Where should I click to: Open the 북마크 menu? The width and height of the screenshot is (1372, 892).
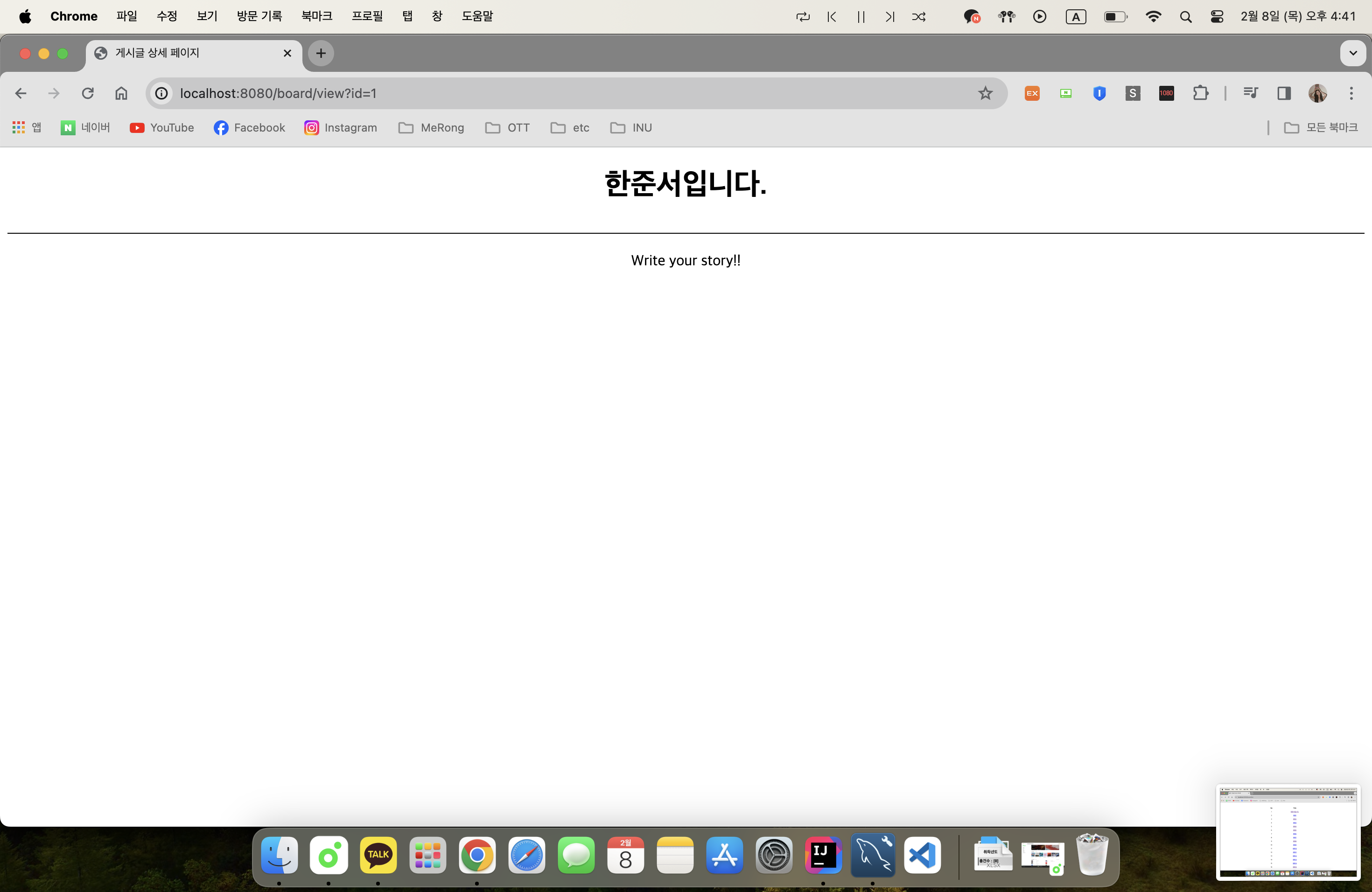pos(316,16)
